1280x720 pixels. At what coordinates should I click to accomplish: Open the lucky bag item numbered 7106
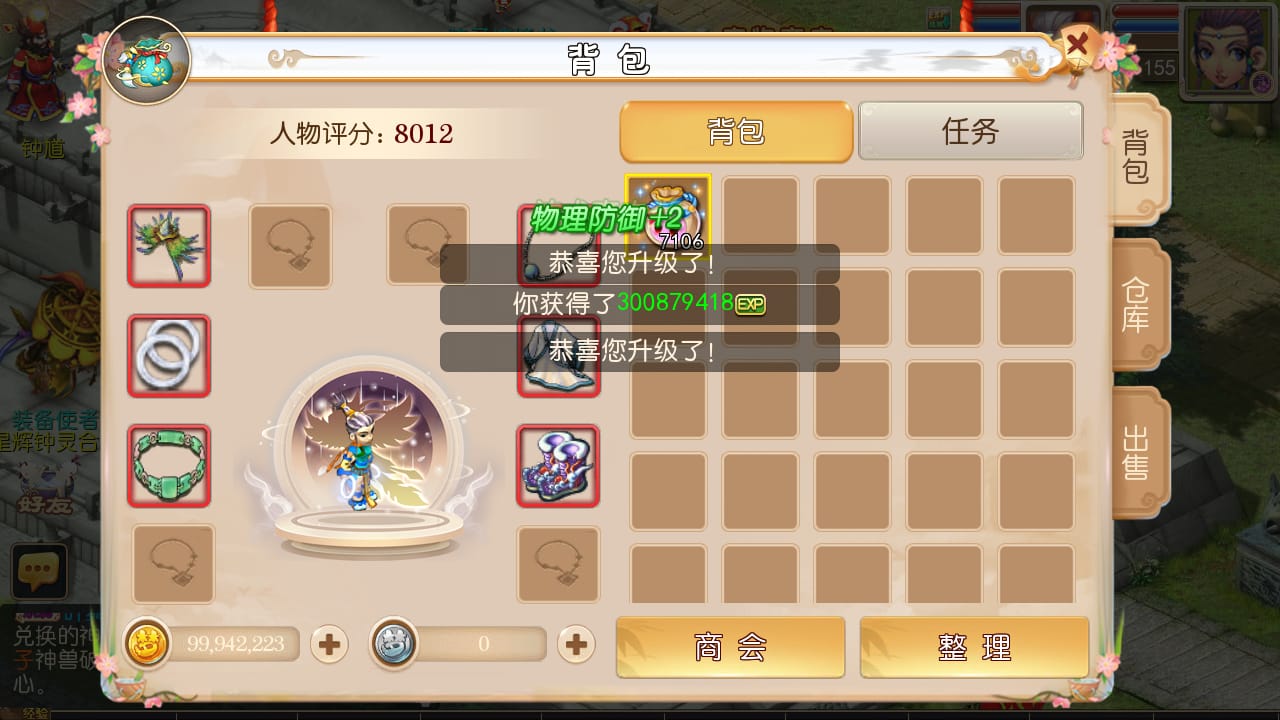tap(668, 213)
